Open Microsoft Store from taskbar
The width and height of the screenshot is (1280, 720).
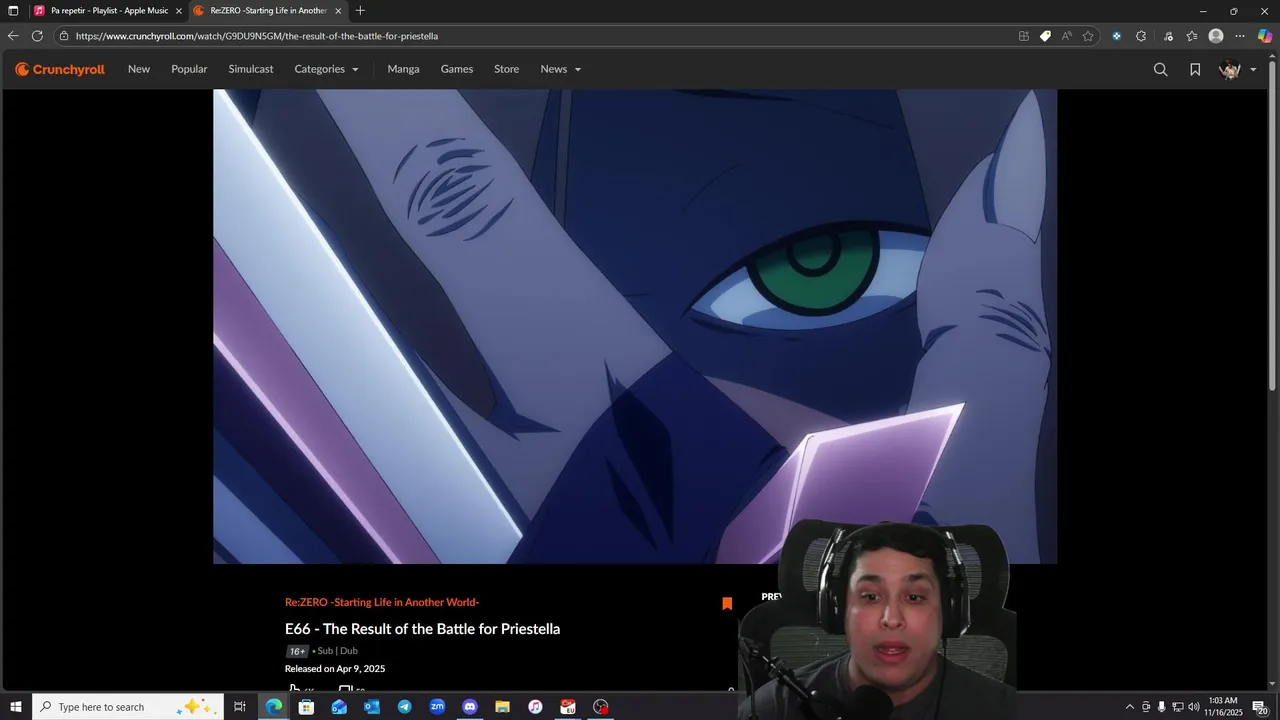[x=306, y=707]
